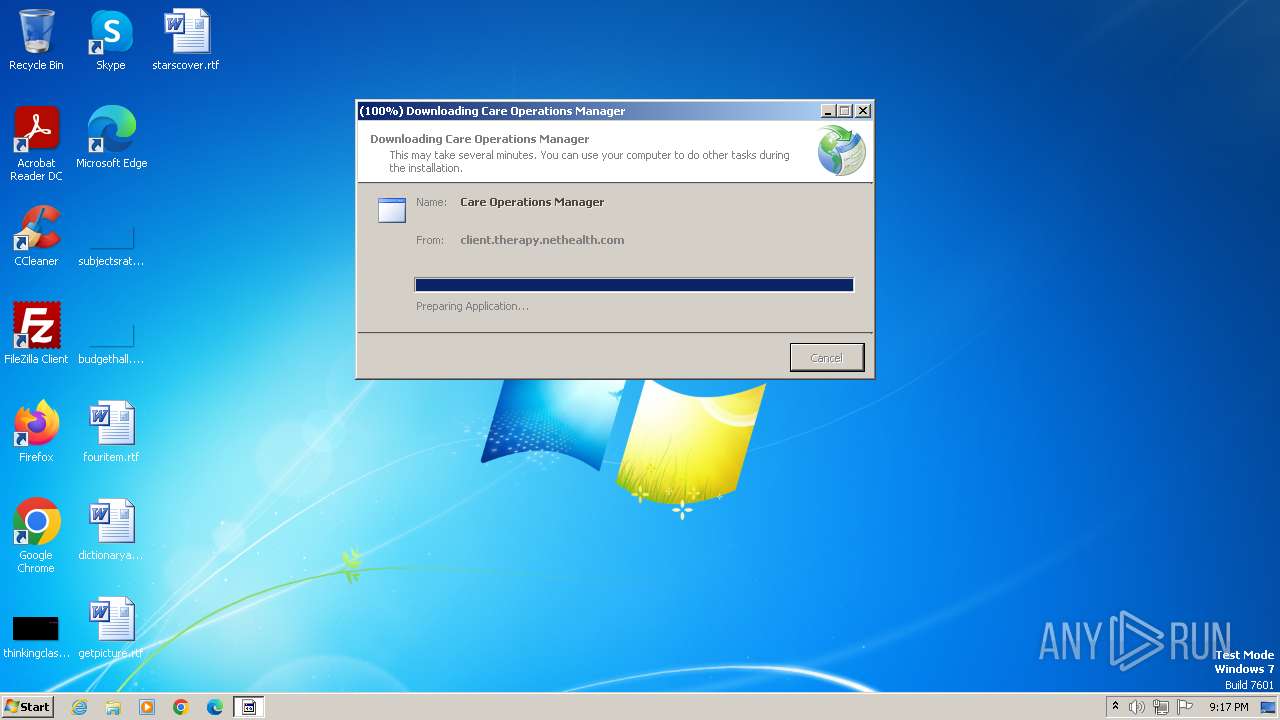Open Acrobat Reader DC shortcut
Image resolution: width=1280 pixels, height=720 pixels.
point(36,143)
